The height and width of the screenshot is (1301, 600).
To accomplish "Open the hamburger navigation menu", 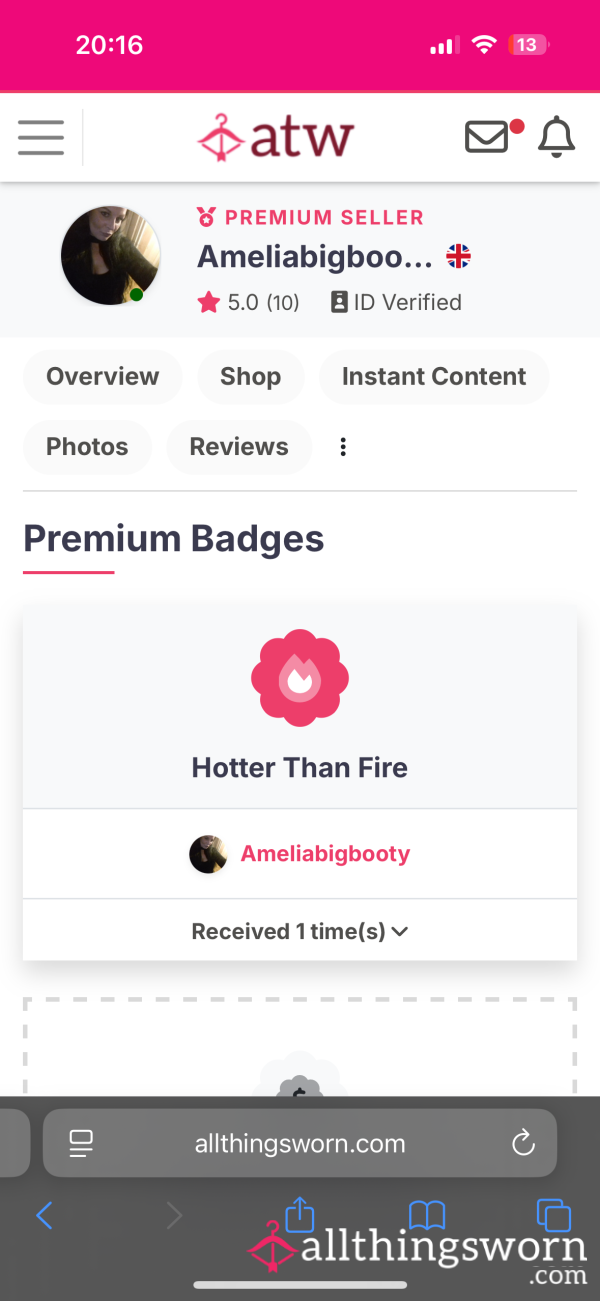I will [x=41, y=137].
